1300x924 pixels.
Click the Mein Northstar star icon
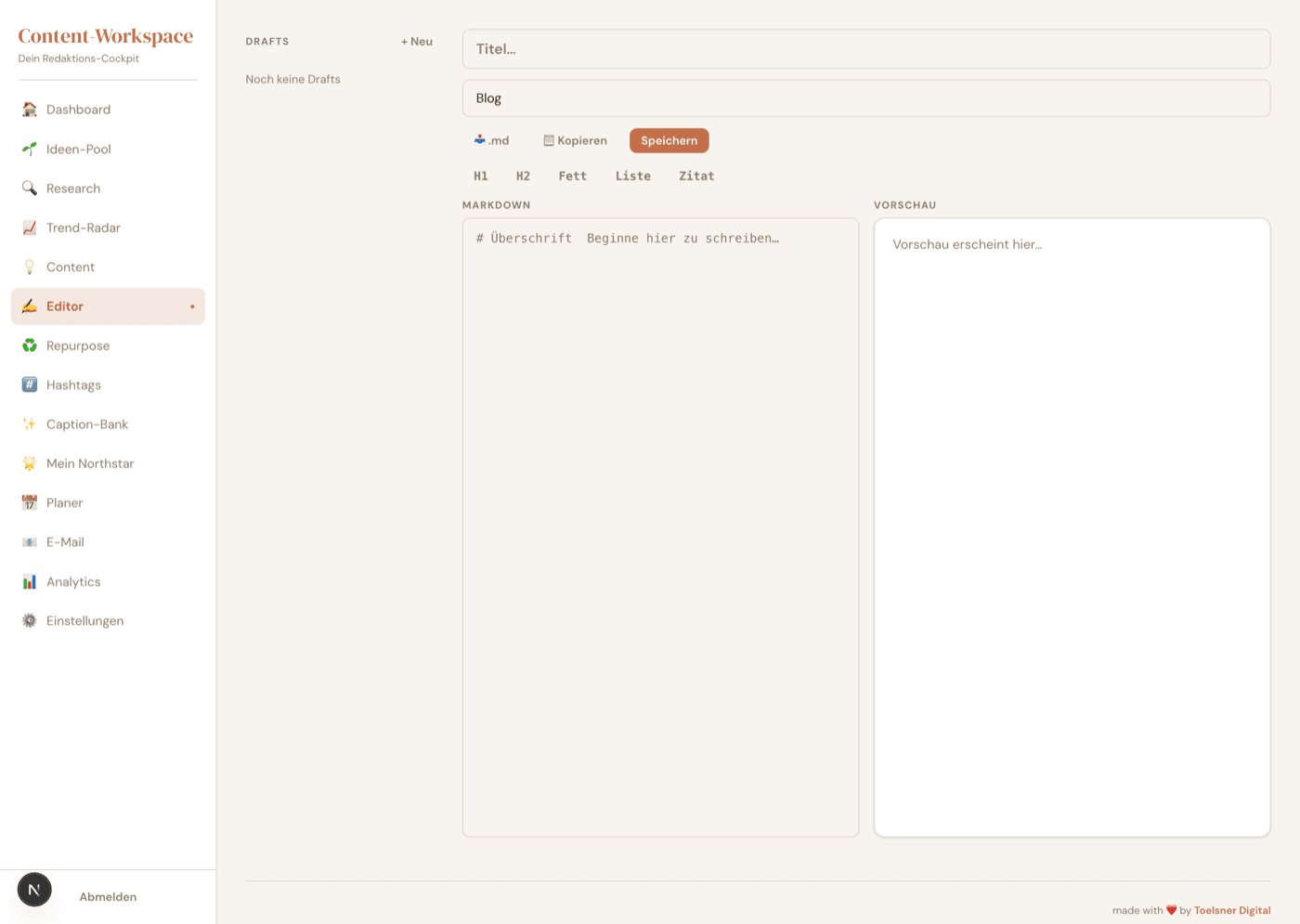(30, 463)
